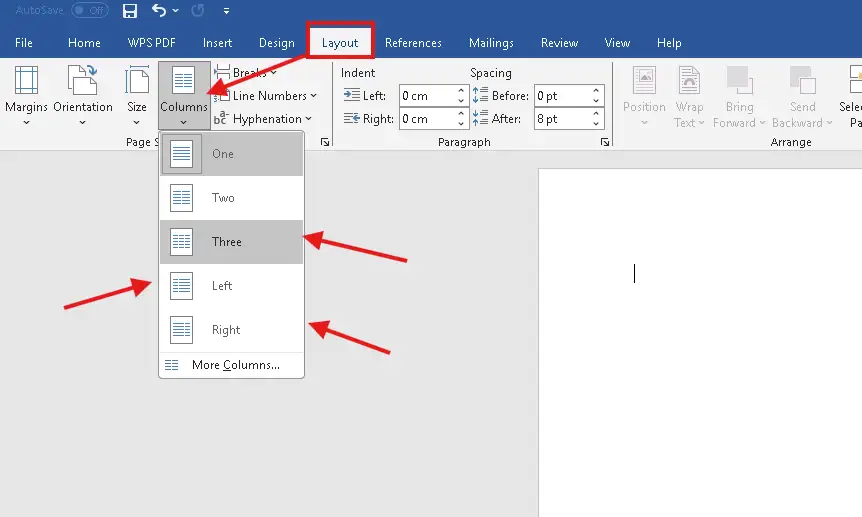Go to the Design tab
This screenshot has height=517, width=862.
click(277, 43)
